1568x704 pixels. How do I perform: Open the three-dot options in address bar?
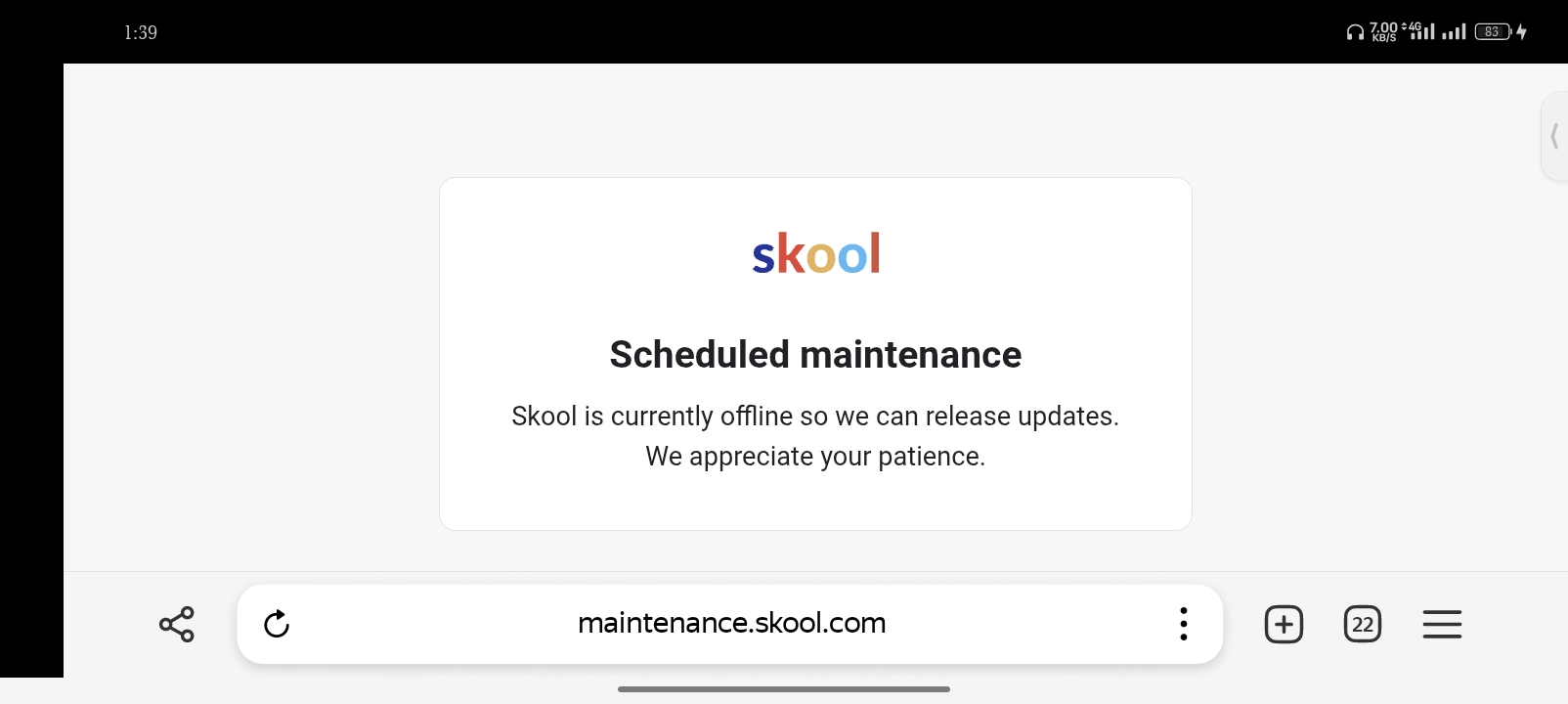1183,624
